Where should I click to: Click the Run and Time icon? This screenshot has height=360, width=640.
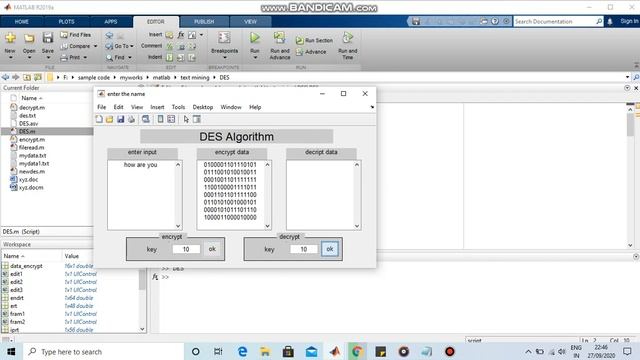(347, 38)
